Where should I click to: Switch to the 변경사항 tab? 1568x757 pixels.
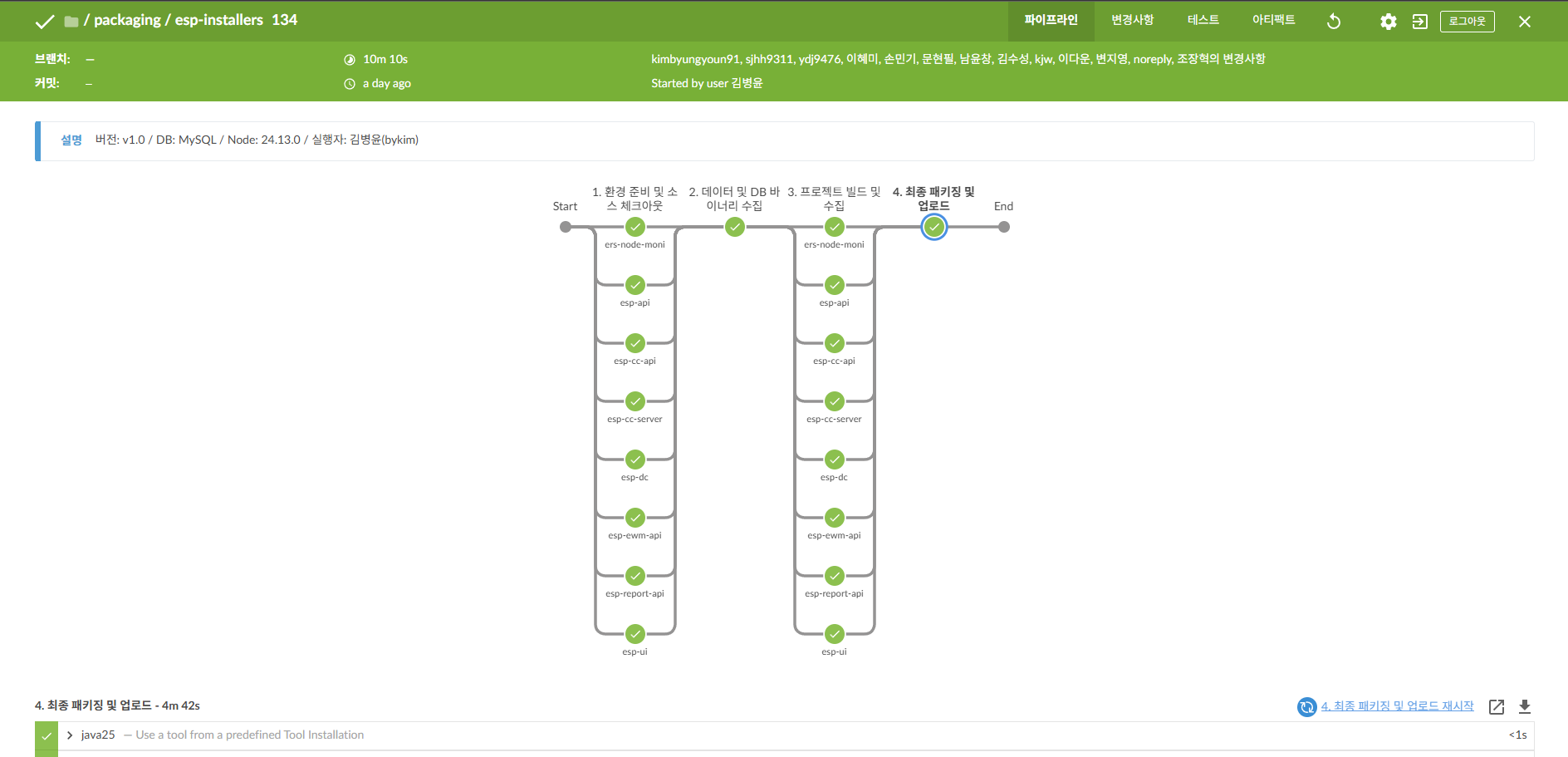click(x=1133, y=21)
